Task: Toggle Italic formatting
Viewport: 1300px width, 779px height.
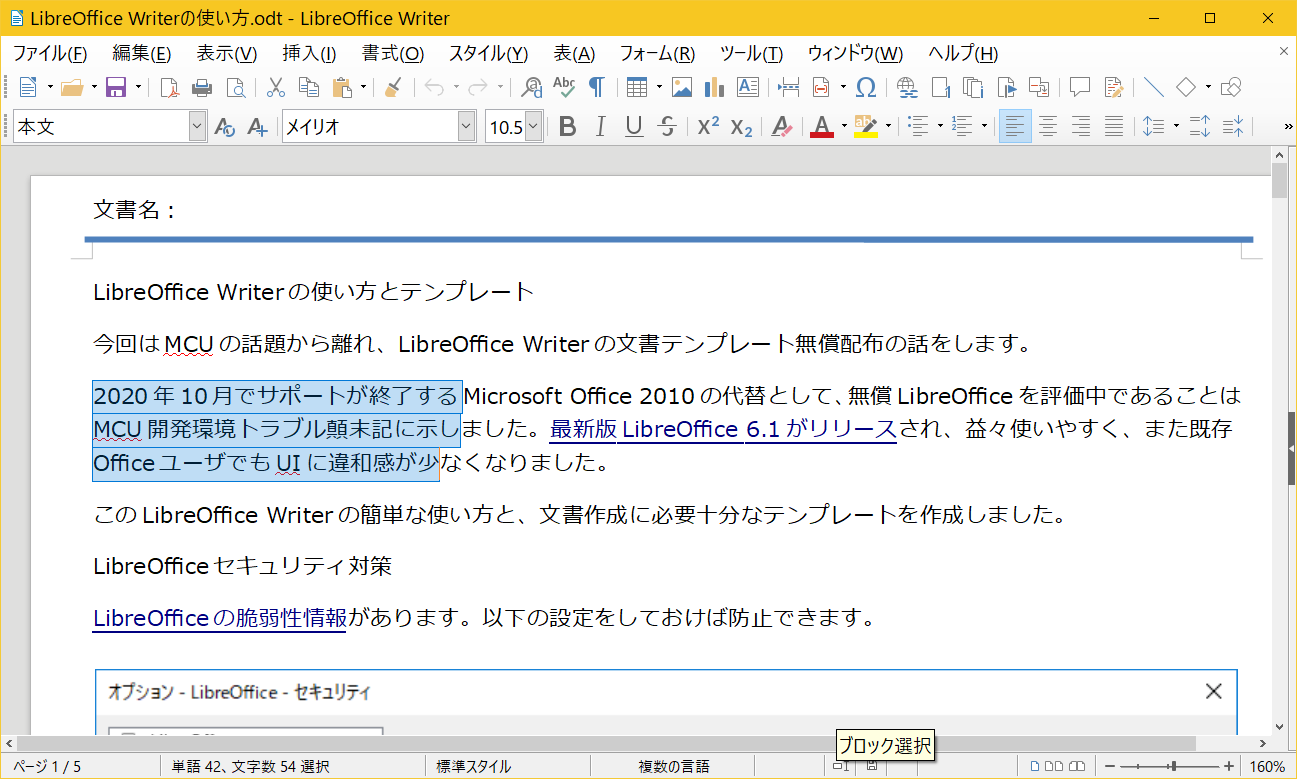Action: [600, 127]
